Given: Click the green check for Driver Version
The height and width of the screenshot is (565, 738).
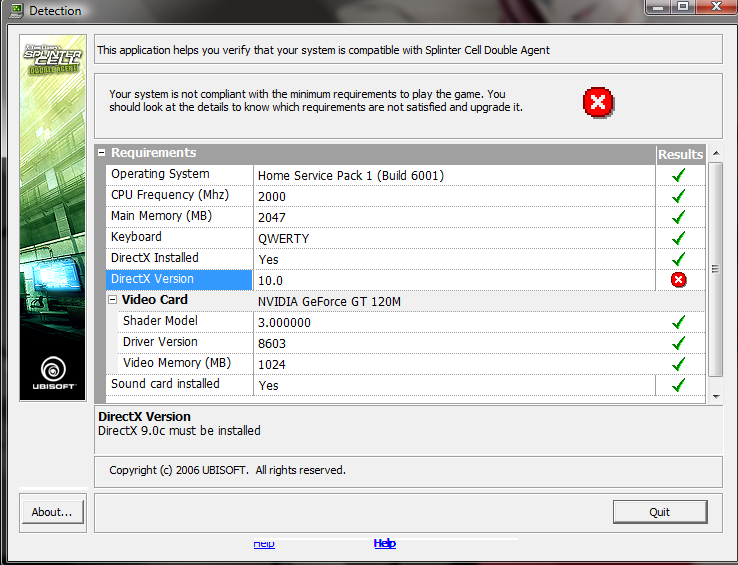Looking at the screenshot, I should [678, 343].
